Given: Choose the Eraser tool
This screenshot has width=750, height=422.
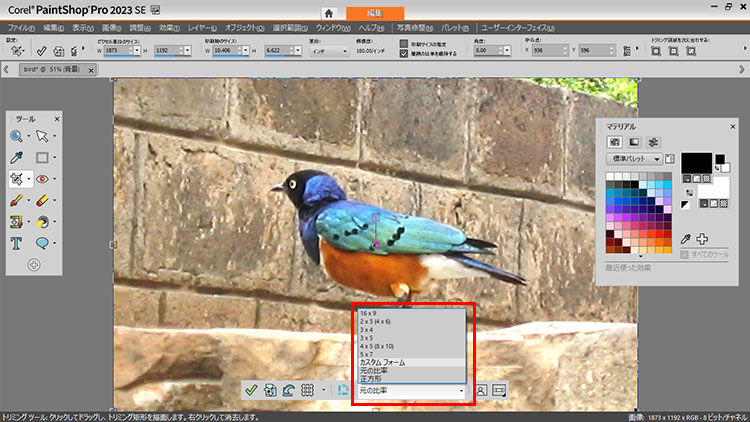Looking at the screenshot, I should 43,200.
